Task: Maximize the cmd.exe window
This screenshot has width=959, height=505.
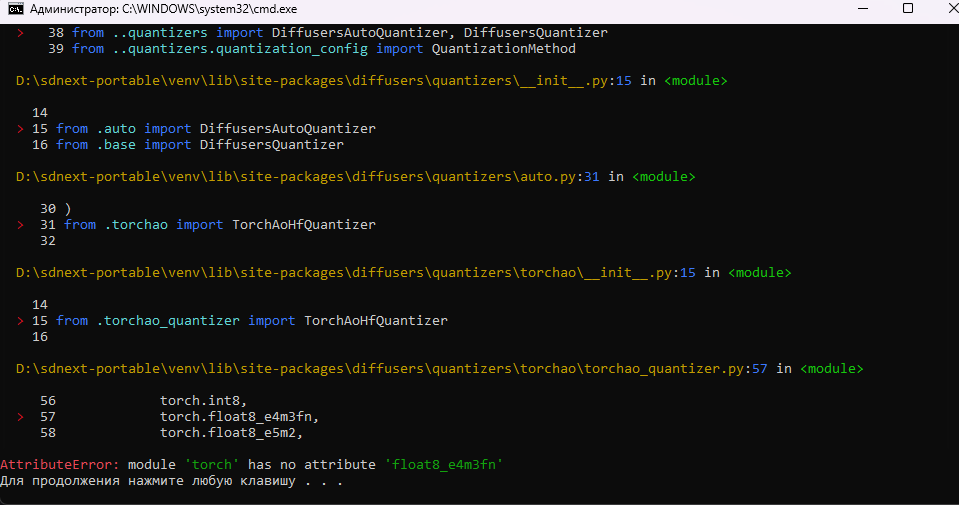Action: (908, 9)
